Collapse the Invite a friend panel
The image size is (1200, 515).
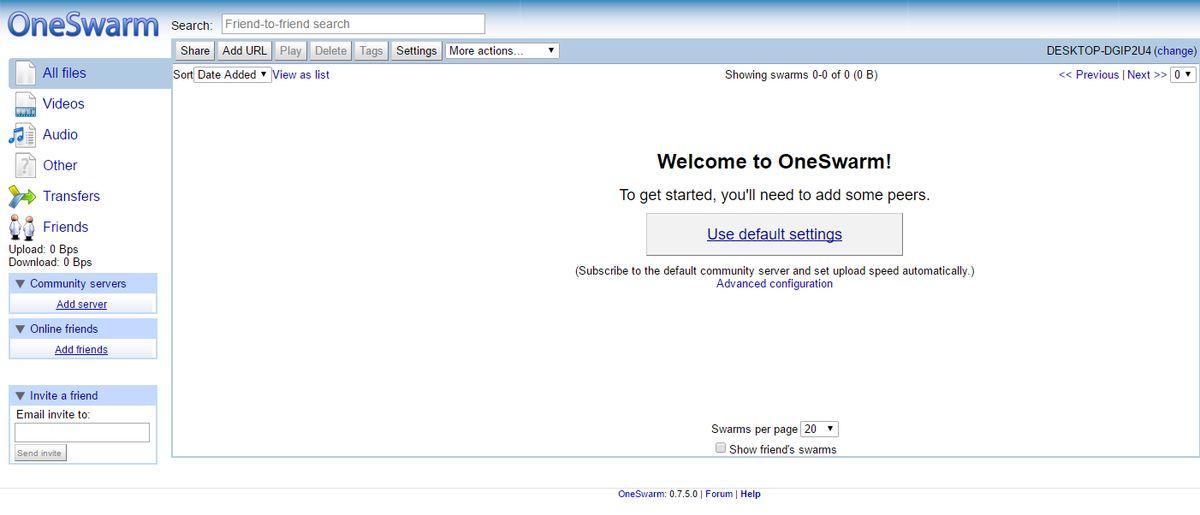[x=19, y=396]
